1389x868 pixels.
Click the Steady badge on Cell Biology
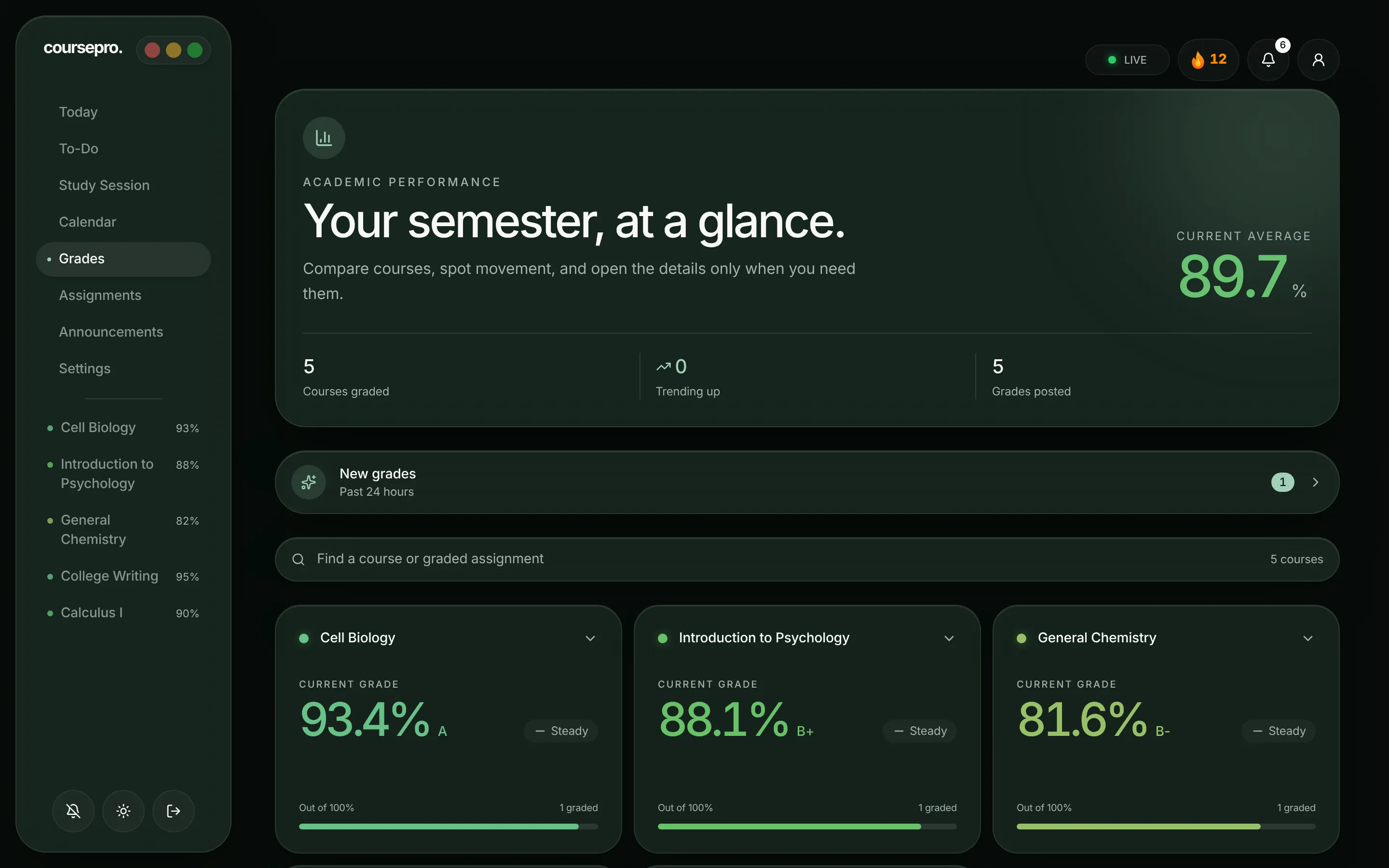(x=561, y=731)
